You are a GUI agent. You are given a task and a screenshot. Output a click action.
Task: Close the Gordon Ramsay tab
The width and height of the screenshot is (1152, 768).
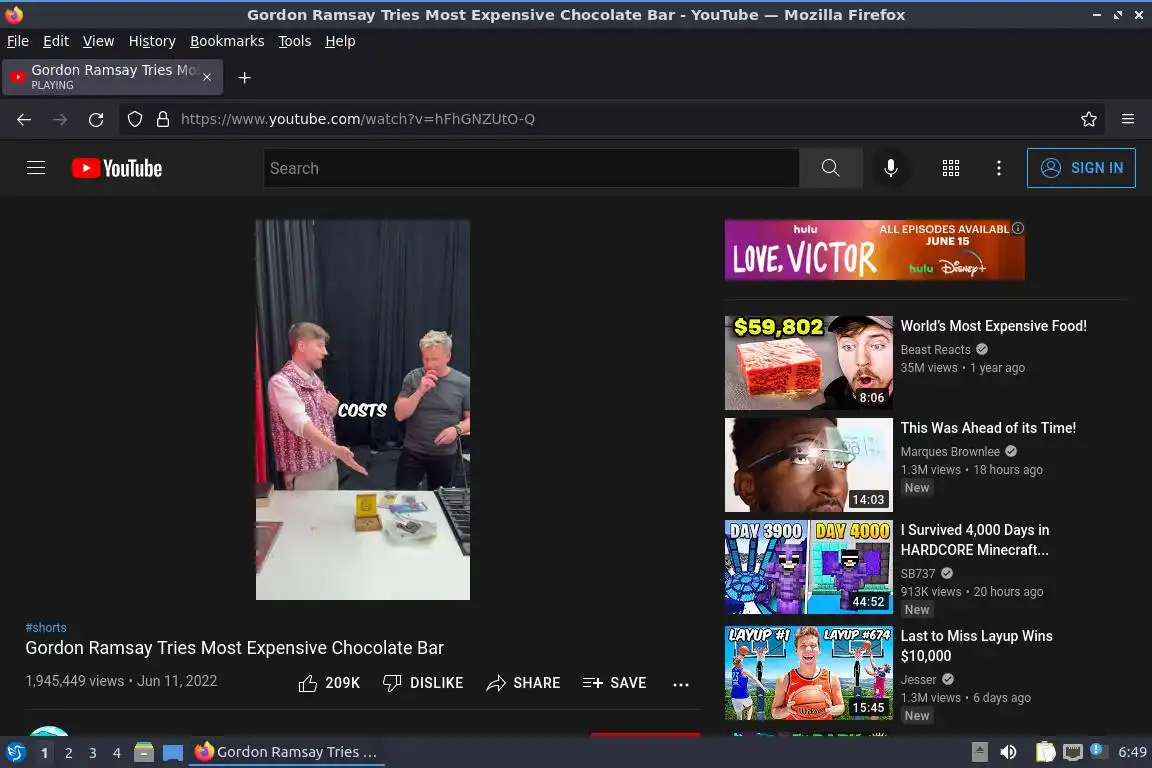point(207,77)
